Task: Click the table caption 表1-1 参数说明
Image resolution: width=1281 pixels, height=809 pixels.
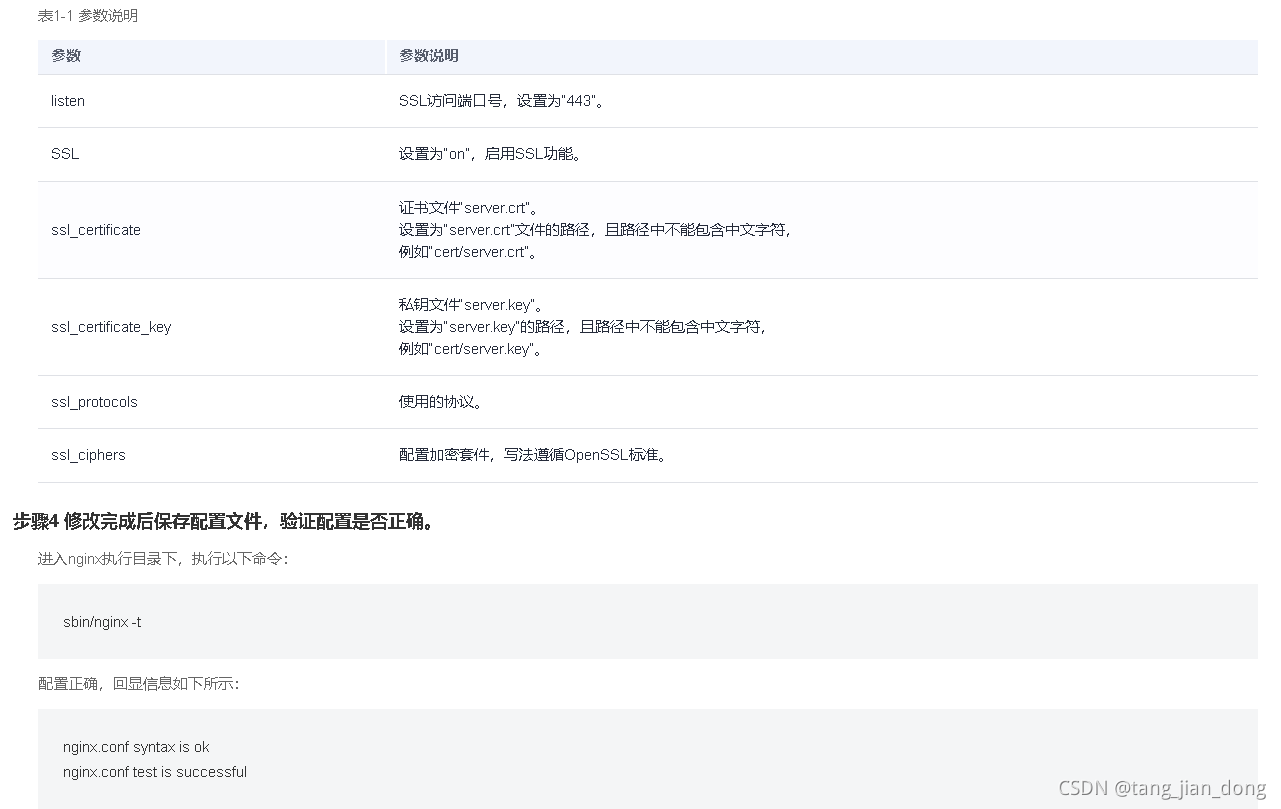Action: (88, 16)
